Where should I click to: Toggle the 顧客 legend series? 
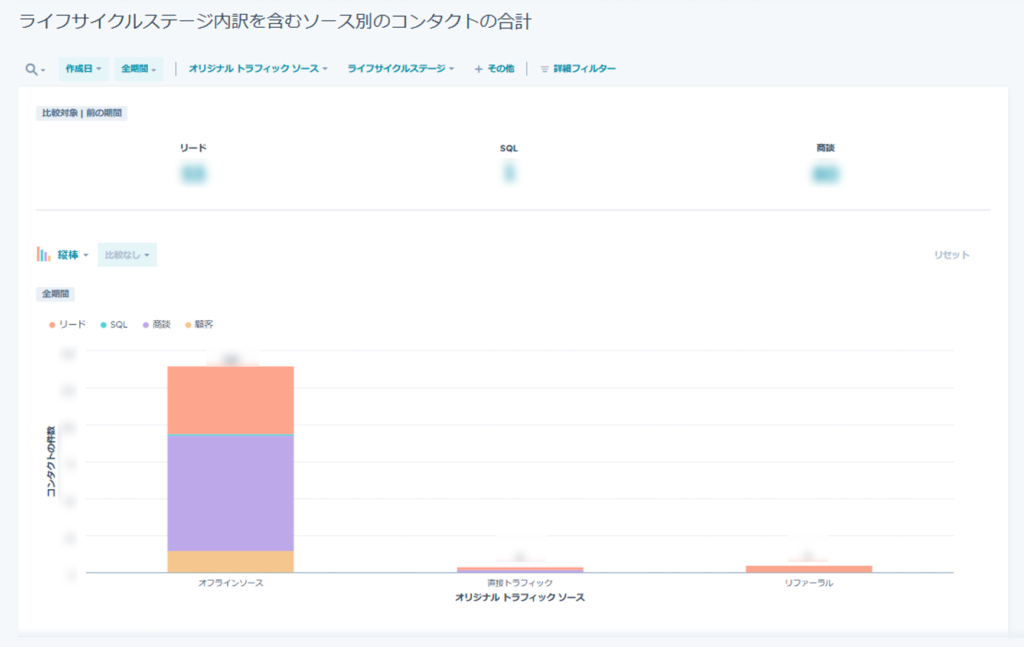(x=199, y=324)
